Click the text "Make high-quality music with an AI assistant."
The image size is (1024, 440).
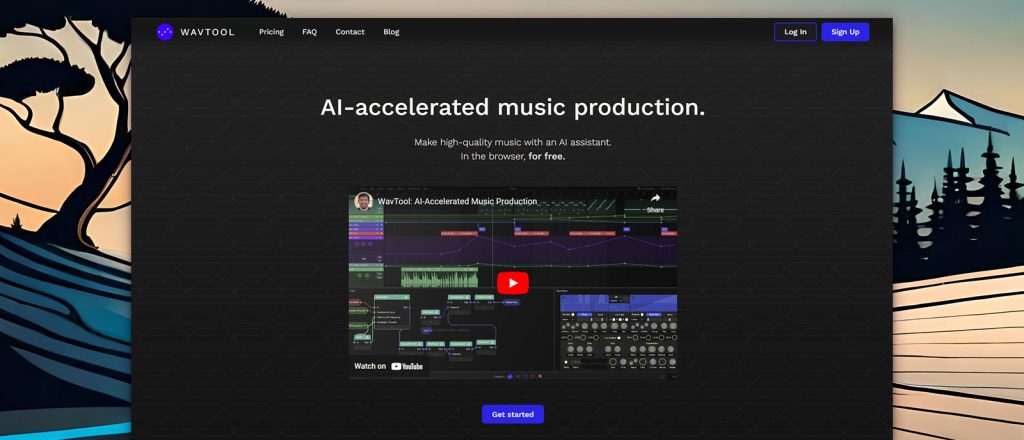pos(513,142)
